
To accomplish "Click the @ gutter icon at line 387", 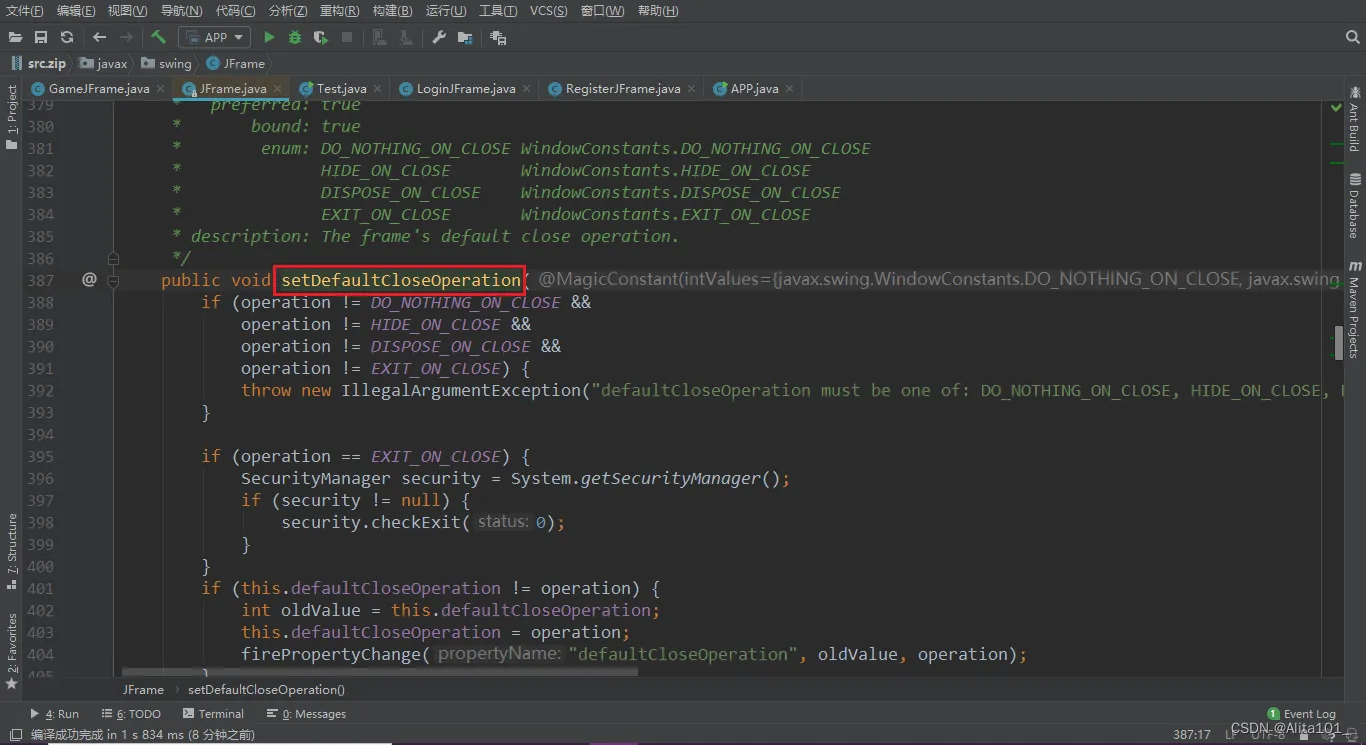I will click(89, 280).
